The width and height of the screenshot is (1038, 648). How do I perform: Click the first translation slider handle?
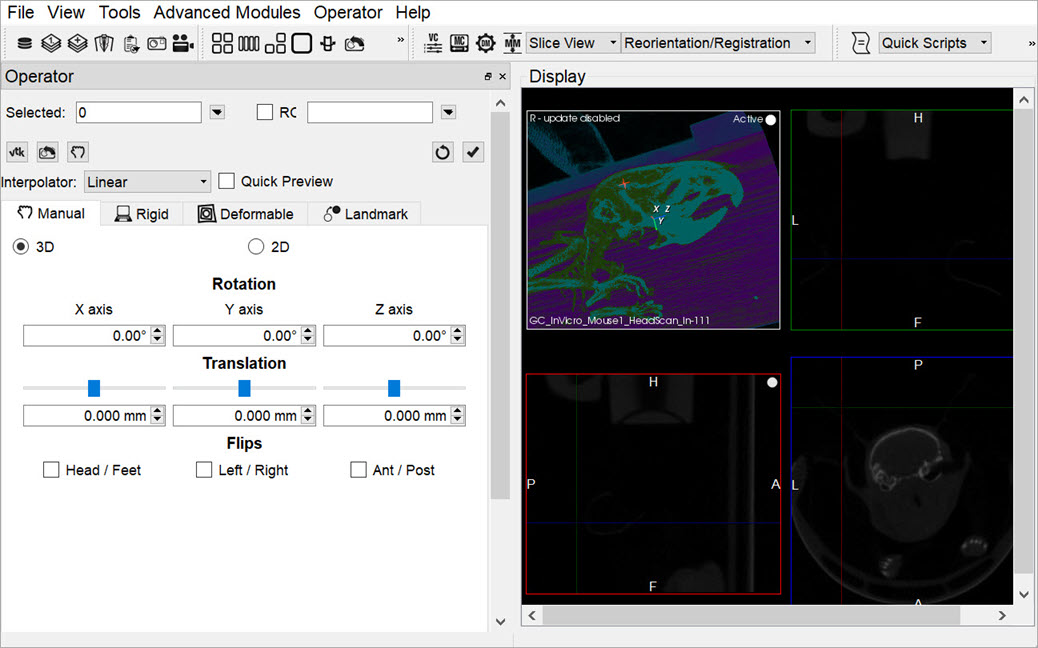click(x=94, y=388)
